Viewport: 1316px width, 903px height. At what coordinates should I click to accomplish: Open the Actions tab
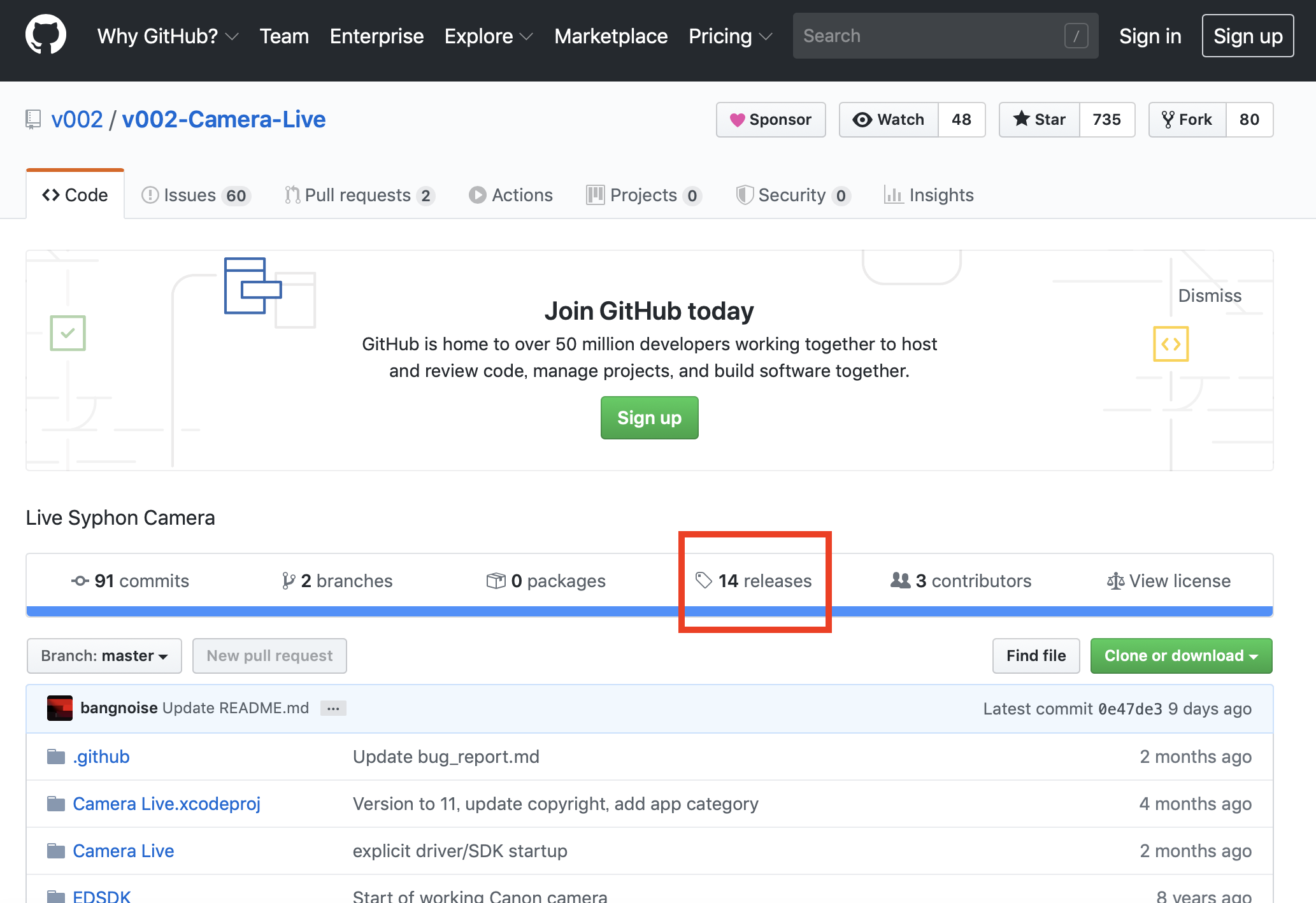(x=511, y=195)
